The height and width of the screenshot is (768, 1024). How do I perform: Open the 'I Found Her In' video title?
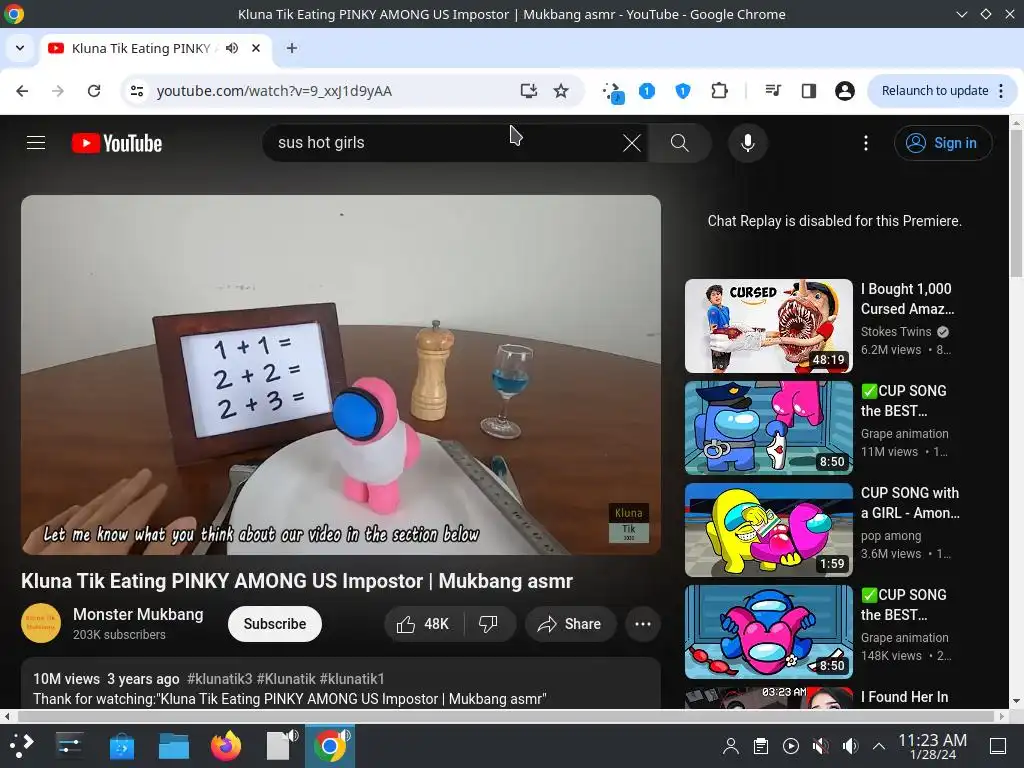coord(904,697)
